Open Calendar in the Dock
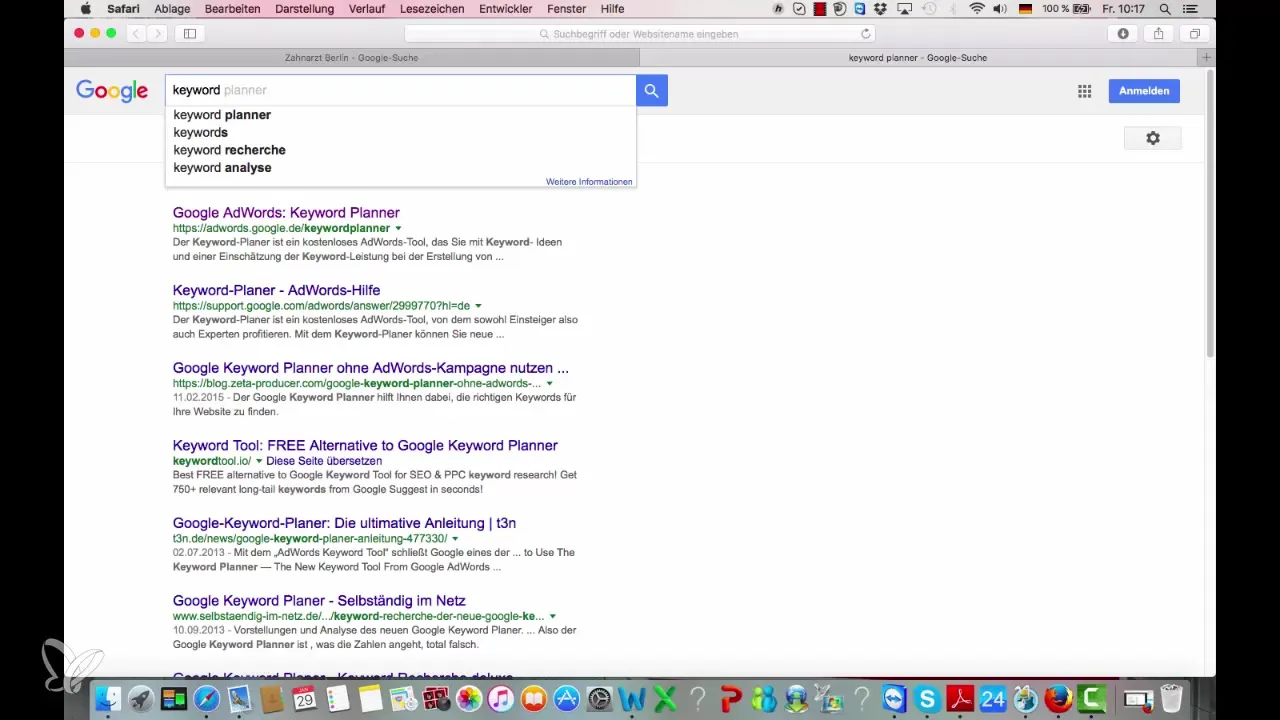This screenshot has height=720, width=1280. 304,699
